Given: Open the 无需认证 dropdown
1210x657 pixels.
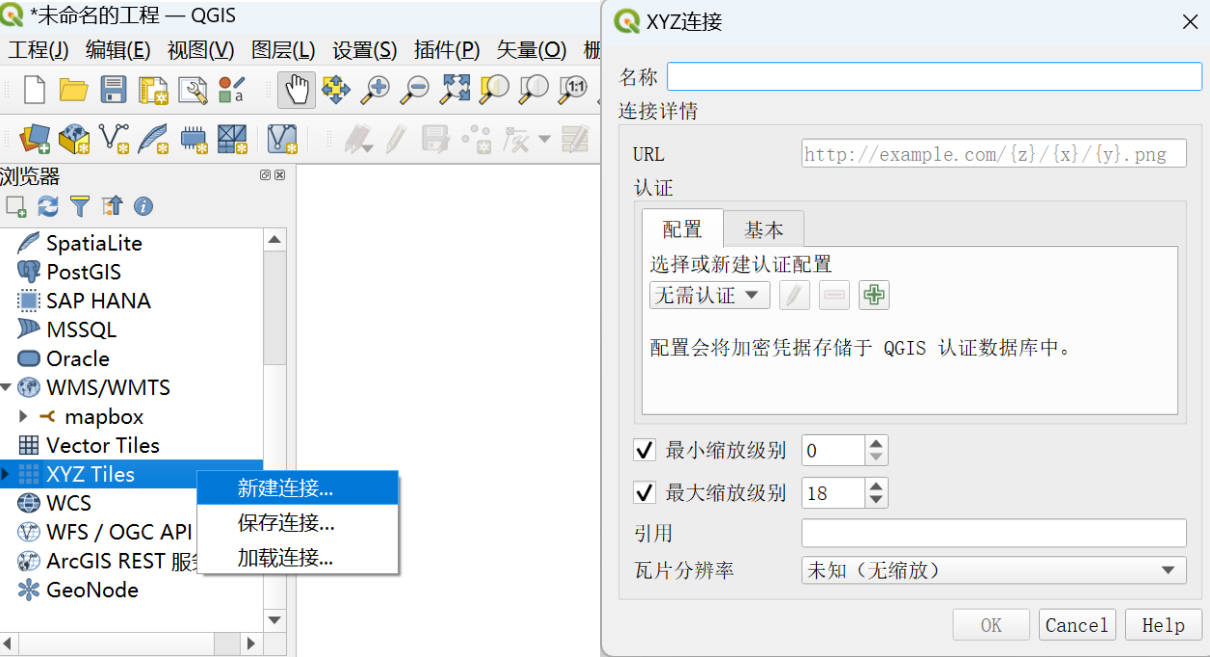Looking at the screenshot, I should click(x=709, y=295).
